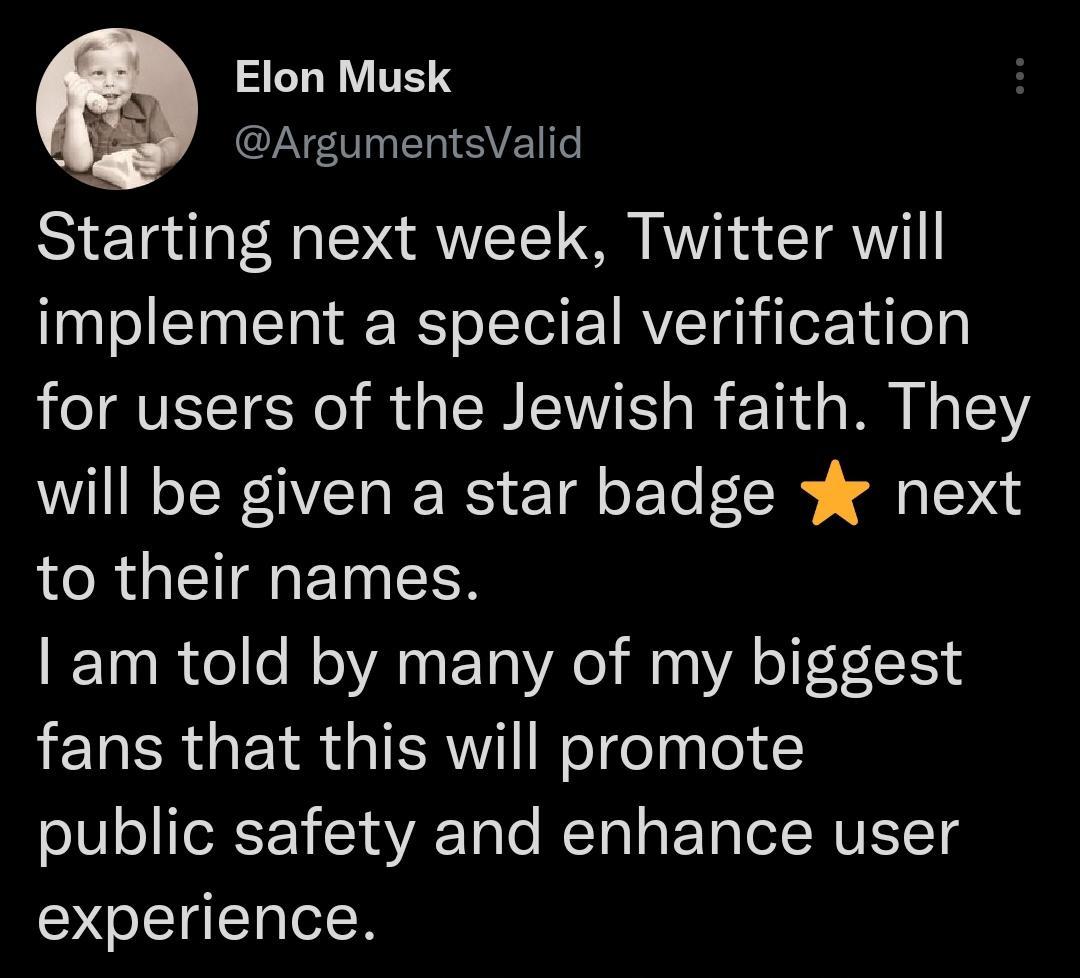This screenshot has height=978, width=1080.
Task: Click the word 'verification' in the tweet
Action: 807,322
